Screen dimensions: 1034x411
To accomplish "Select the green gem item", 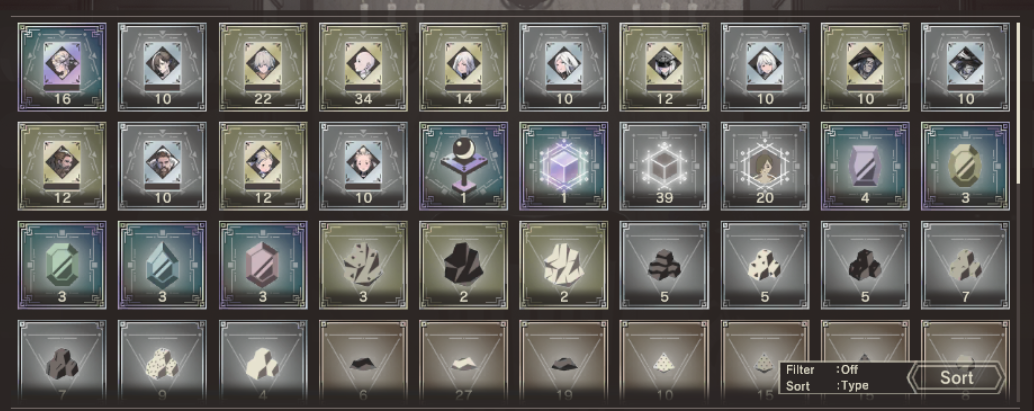I will pyautogui.click(x=62, y=265).
